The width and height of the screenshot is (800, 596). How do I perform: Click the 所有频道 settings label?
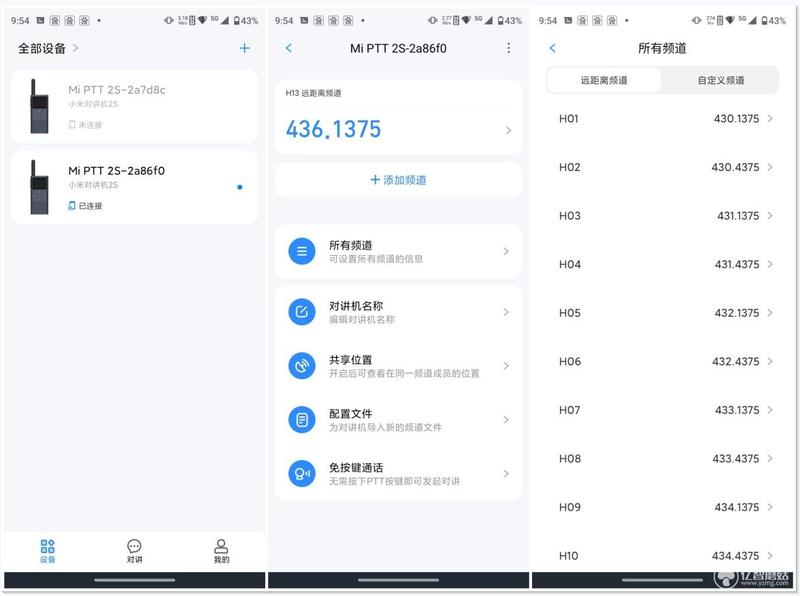coord(351,245)
